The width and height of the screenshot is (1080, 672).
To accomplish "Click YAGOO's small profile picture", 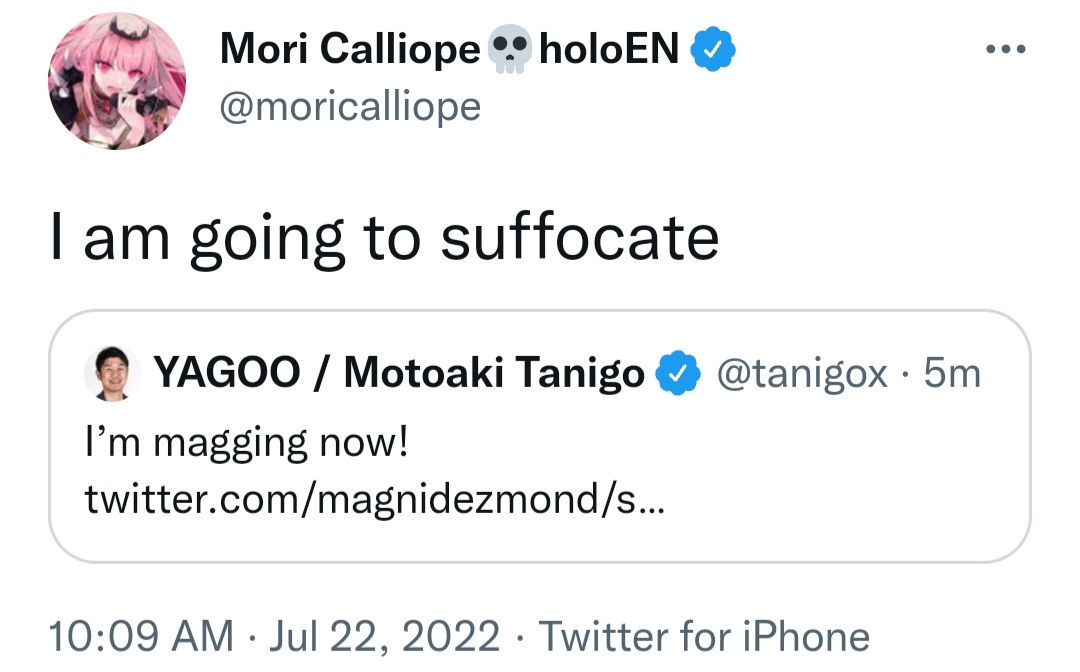I will point(112,373).
